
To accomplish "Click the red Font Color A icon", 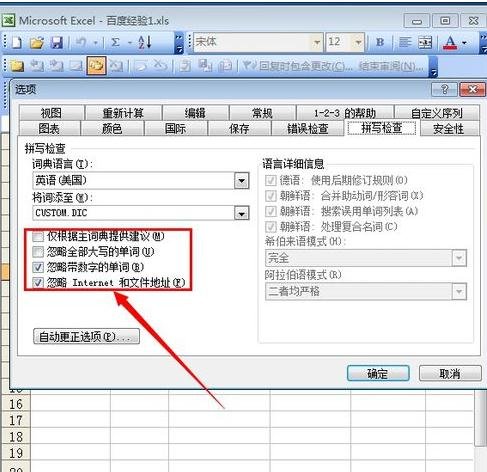I will [450, 43].
